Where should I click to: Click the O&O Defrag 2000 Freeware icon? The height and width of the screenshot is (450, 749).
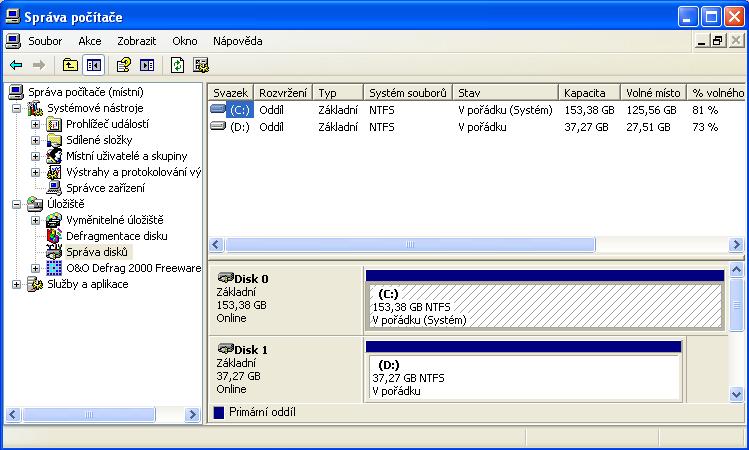tap(54, 268)
